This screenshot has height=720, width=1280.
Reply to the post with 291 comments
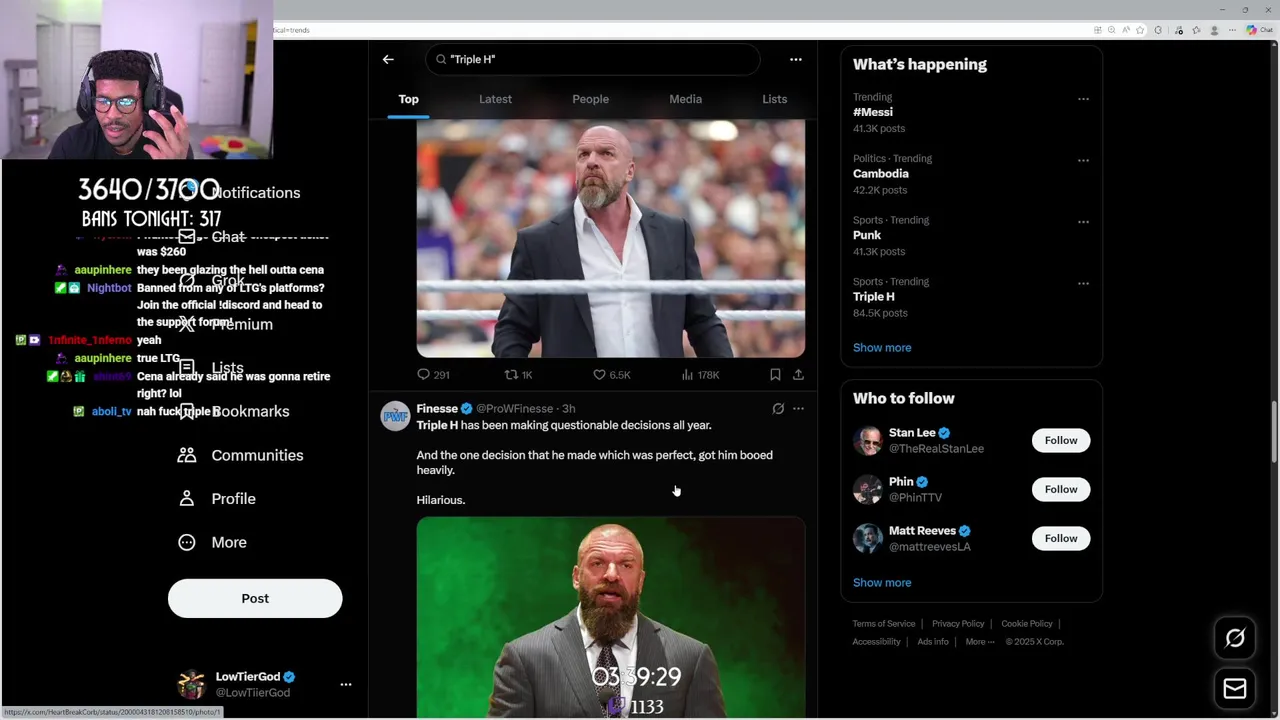click(x=433, y=374)
